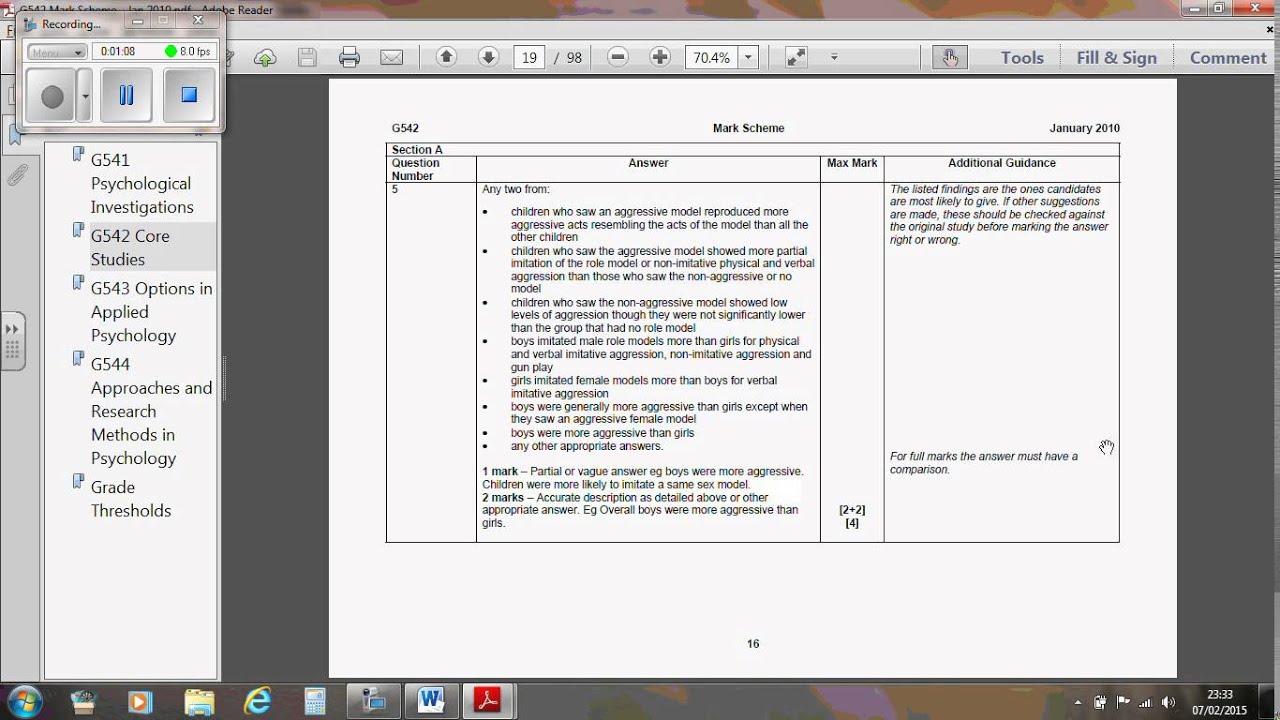This screenshot has height=720, width=1280.
Task: Click the Grade Thresholds bookmark ribbon icon
Action: pyautogui.click(x=78, y=483)
